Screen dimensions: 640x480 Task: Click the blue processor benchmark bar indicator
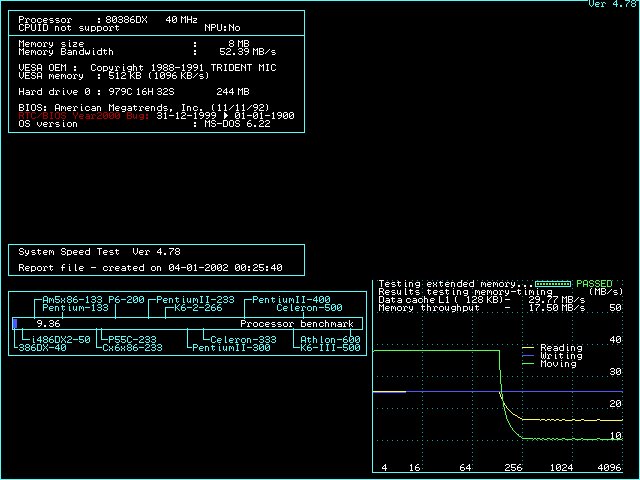[x=15, y=323]
